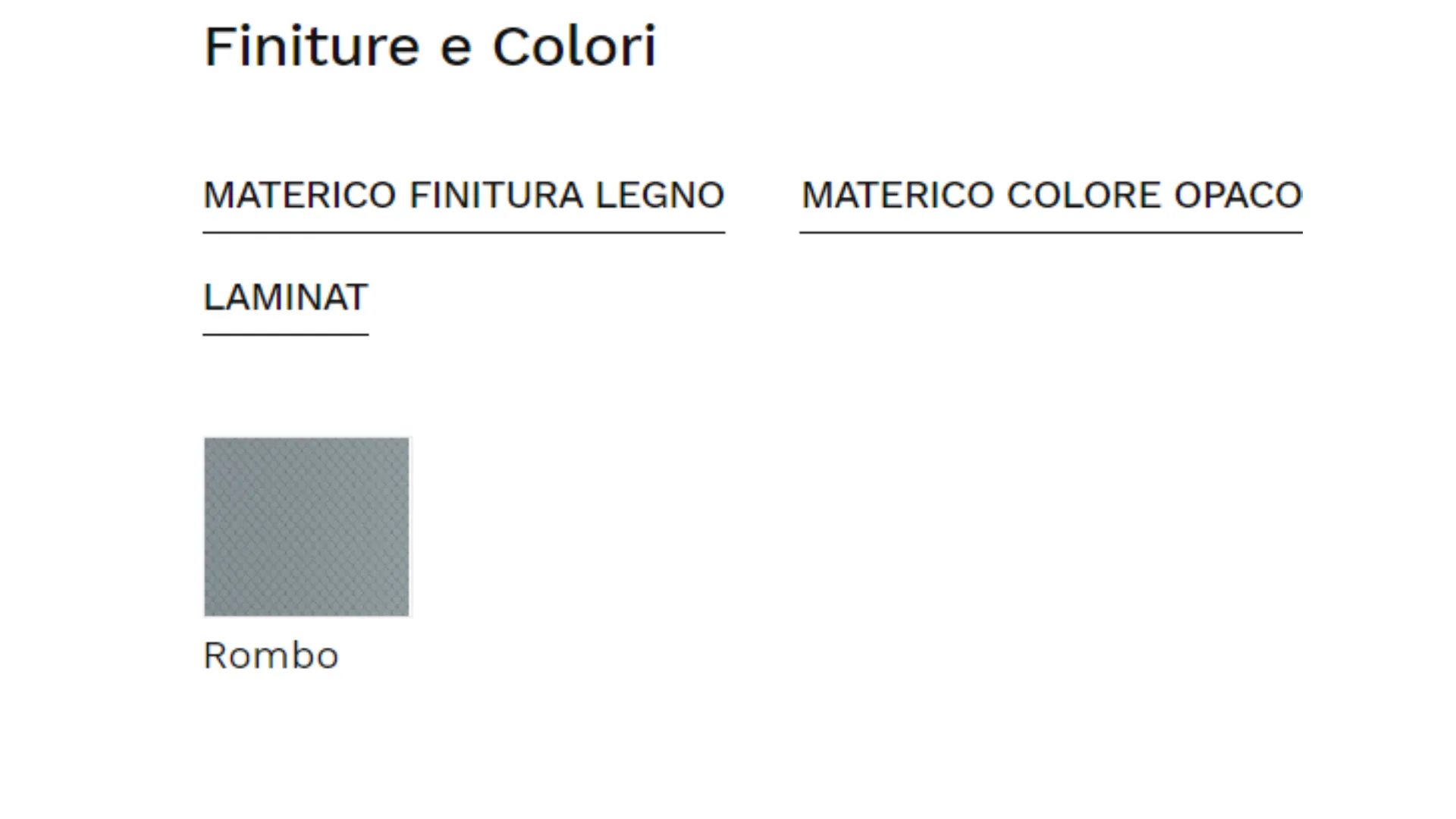View the laminate finishes category
The width and height of the screenshot is (1456, 819).
point(285,297)
